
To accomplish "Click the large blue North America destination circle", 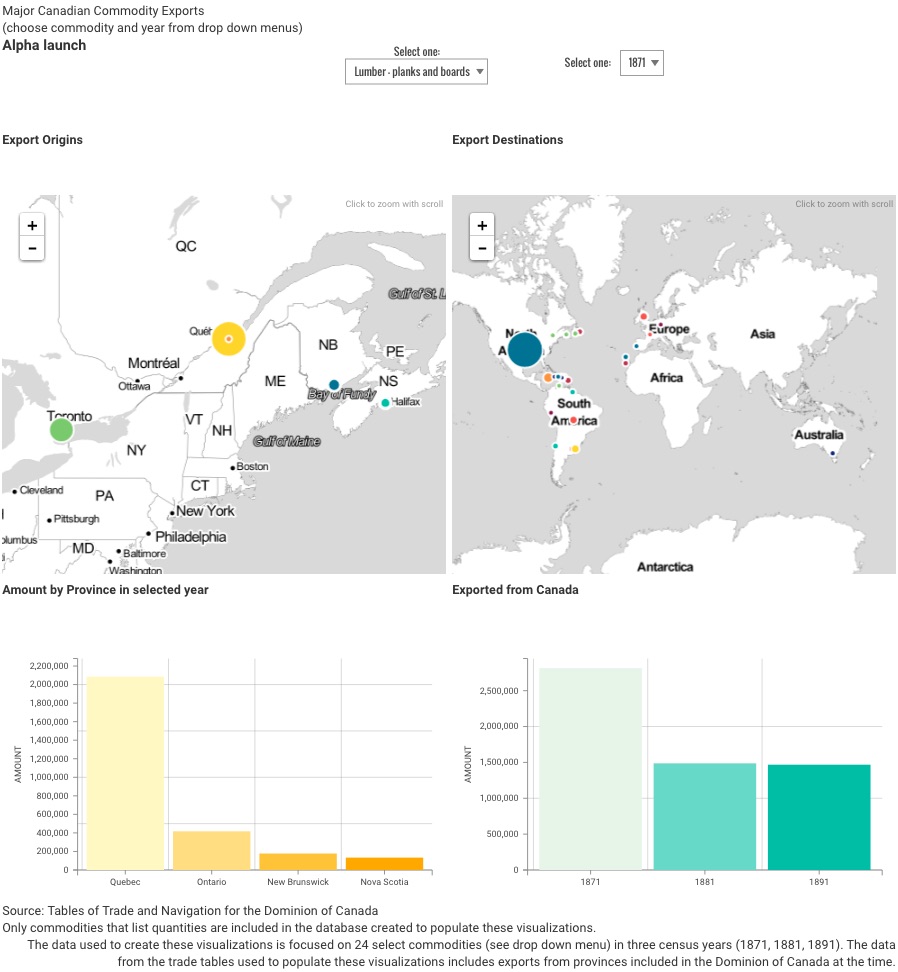I will [524, 350].
